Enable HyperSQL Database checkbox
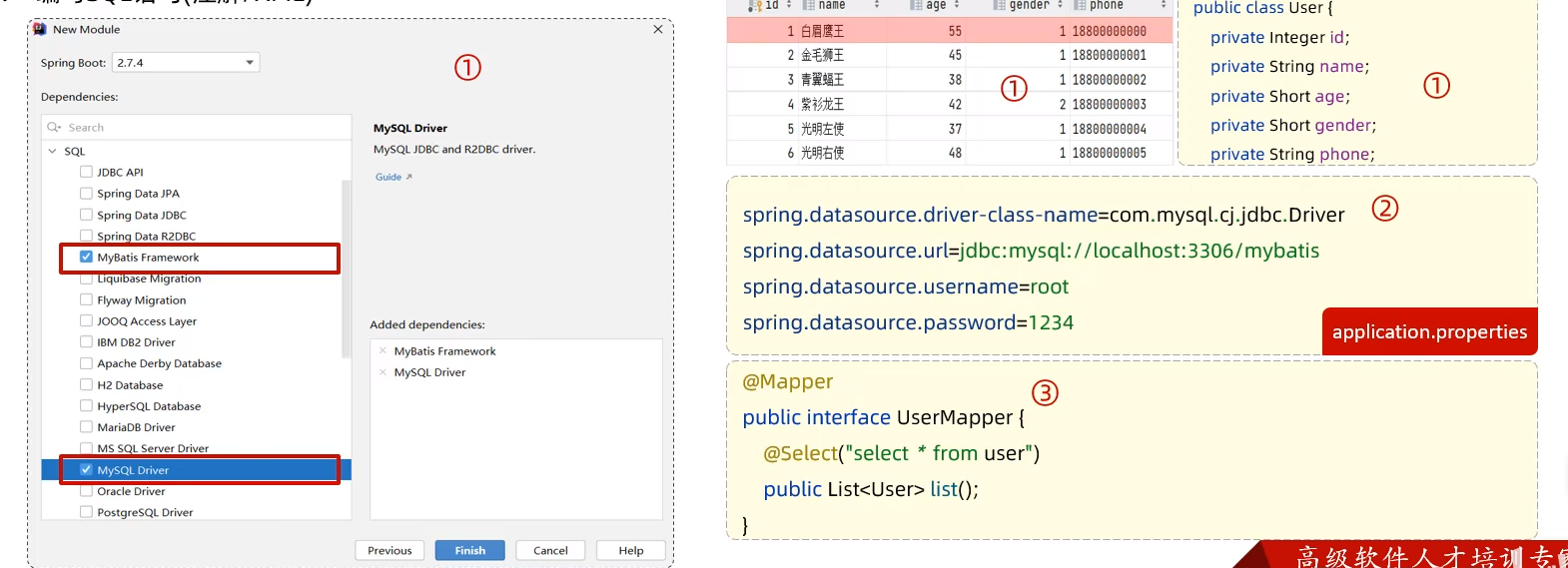Image resolution: width=1568 pixels, height=568 pixels. click(x=86, y=405)
